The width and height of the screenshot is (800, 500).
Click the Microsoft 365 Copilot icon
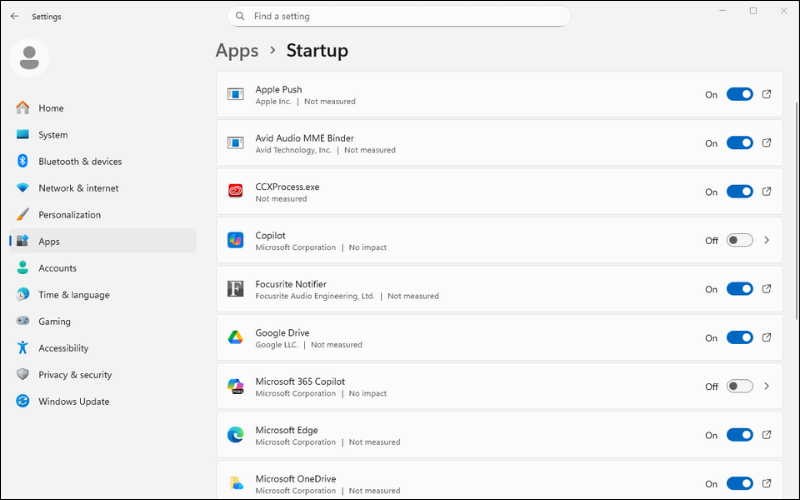click(x=236, y=386)
